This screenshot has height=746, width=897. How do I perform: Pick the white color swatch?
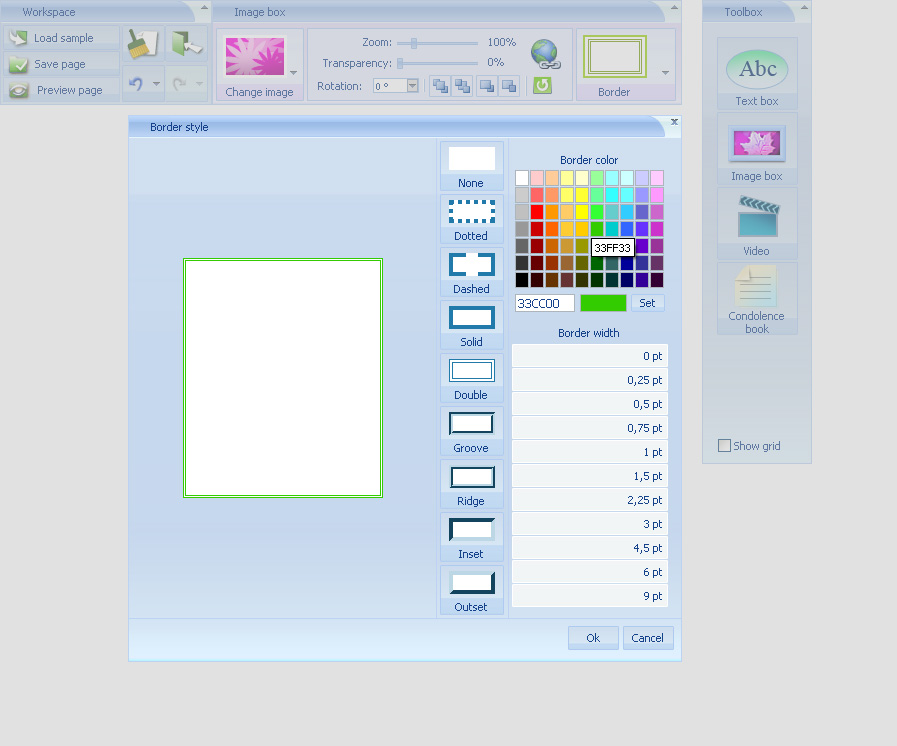[x=522, y=178]
